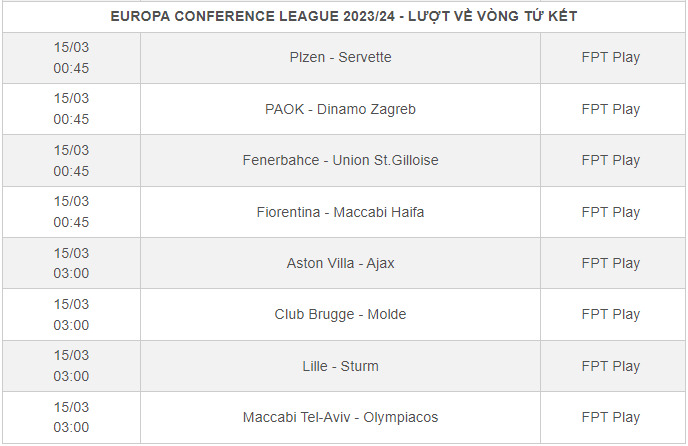Click the 15/03 03:00 time for Lille
Viewport: 688px width, 446px height.
[x=71, y=366]
